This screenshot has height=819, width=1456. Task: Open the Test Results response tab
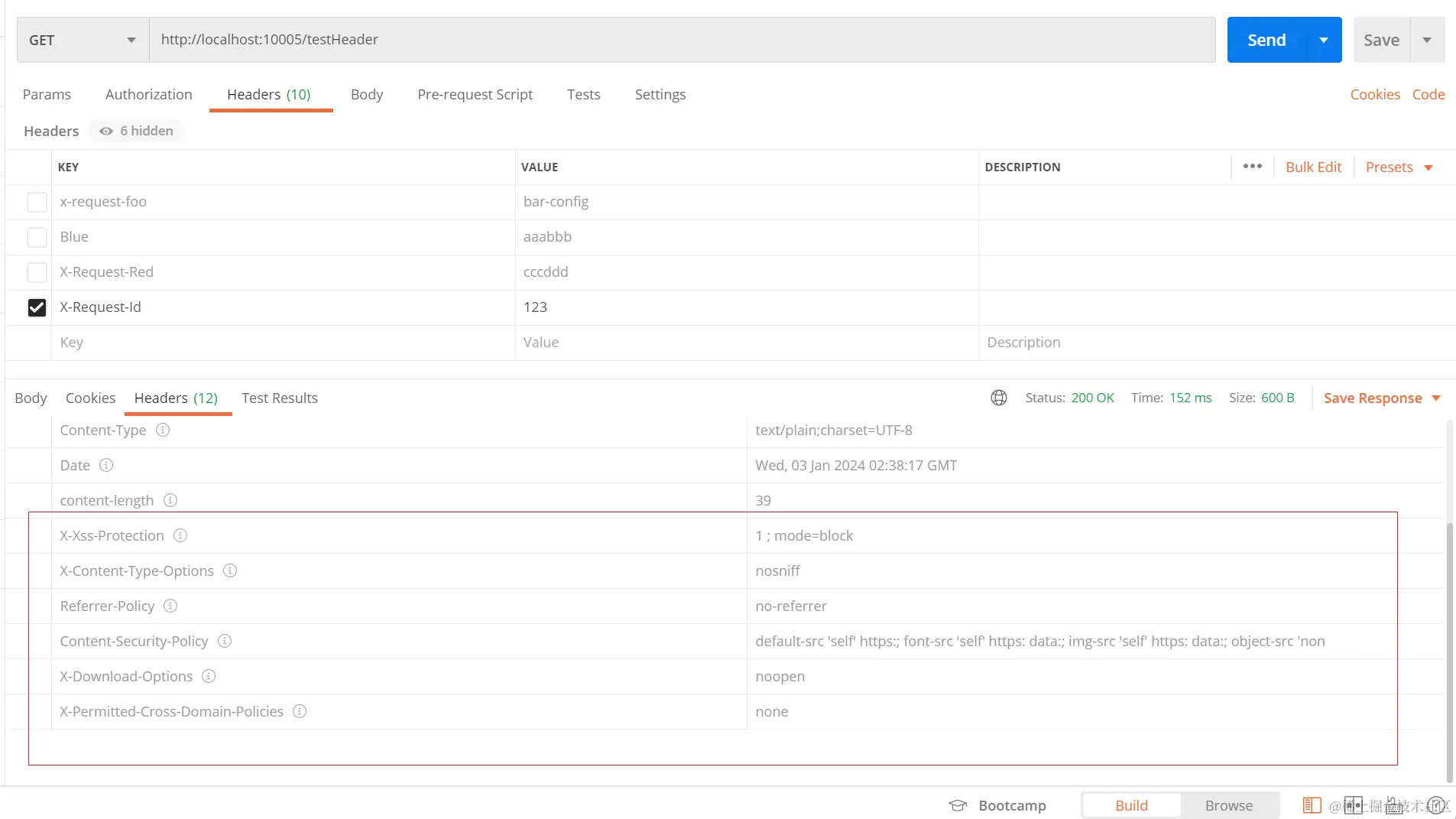[x=279, y=398]
